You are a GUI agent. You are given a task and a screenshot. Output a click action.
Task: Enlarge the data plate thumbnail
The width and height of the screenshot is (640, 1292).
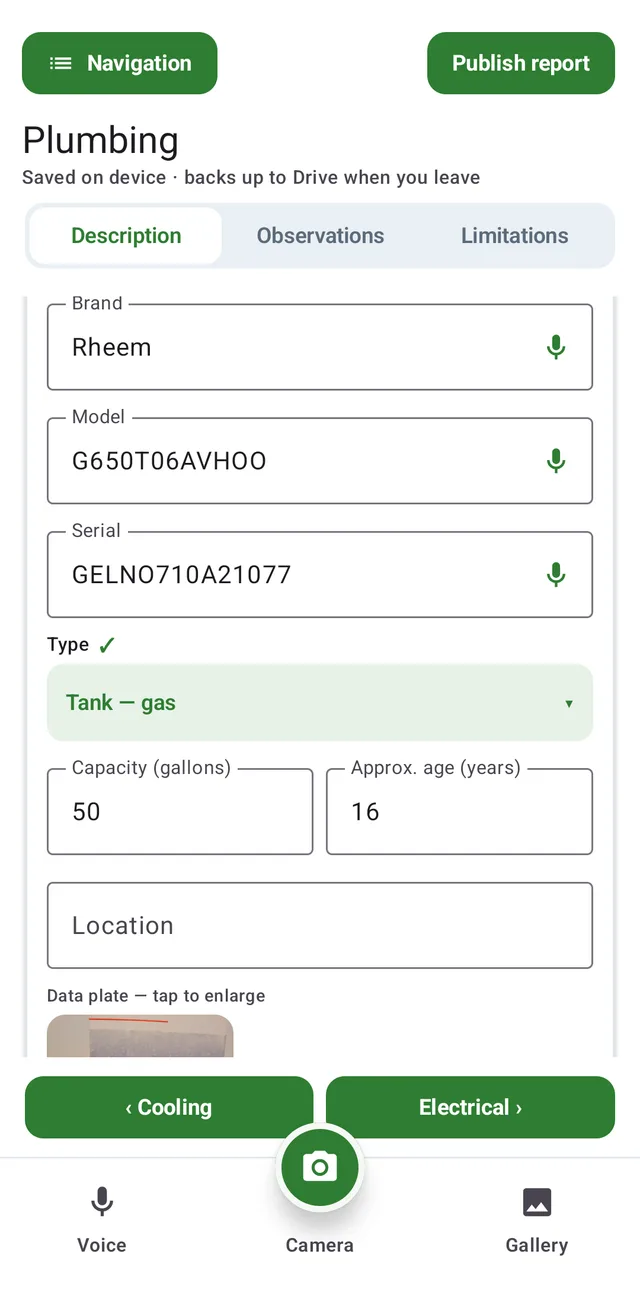tap(140, 1036)
